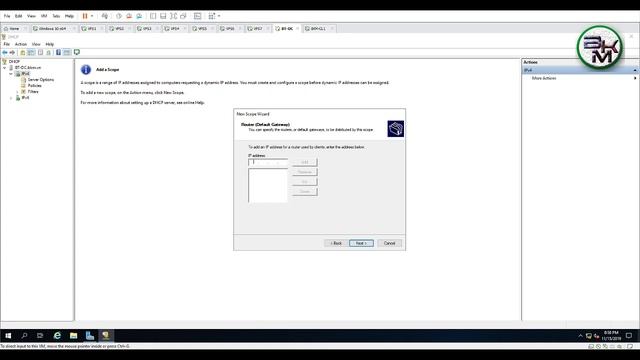Select Filters in the tree
Screen dimensions: 640x360
[33, 92]
